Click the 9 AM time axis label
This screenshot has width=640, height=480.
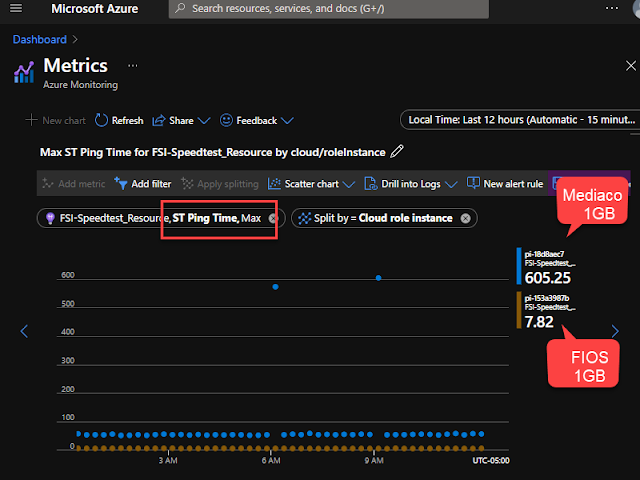[374, 460]
